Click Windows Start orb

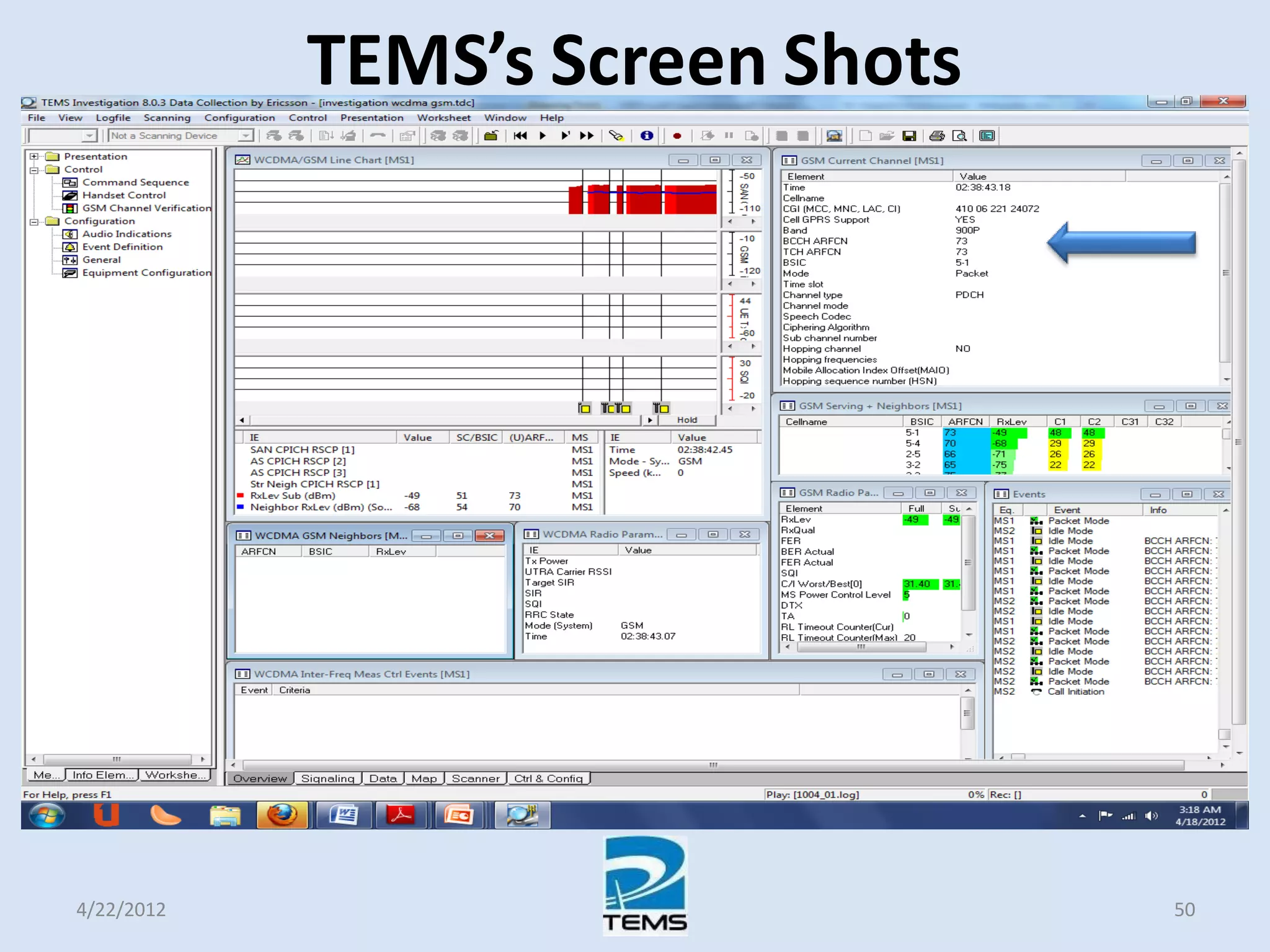click(47, 815)
